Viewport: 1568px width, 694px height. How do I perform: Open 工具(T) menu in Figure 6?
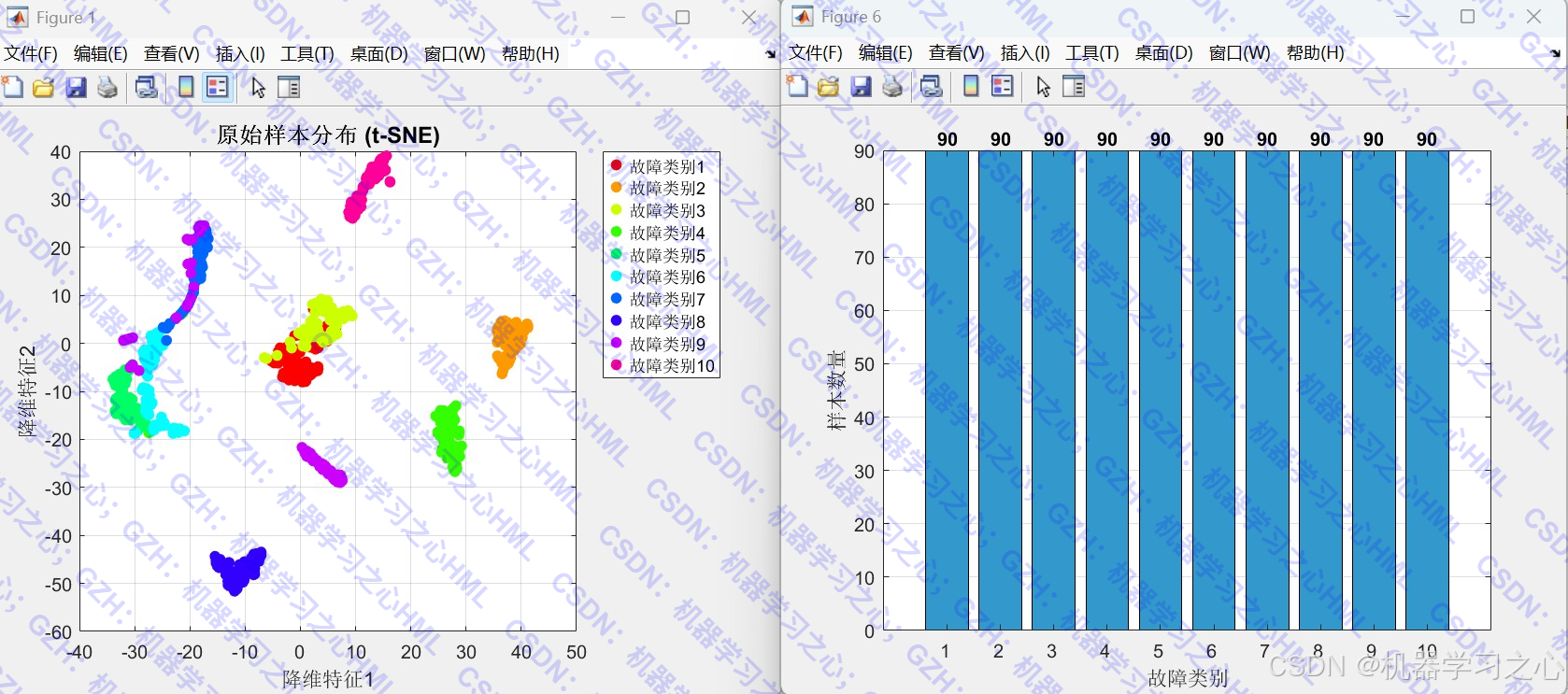pos(1092,53)
